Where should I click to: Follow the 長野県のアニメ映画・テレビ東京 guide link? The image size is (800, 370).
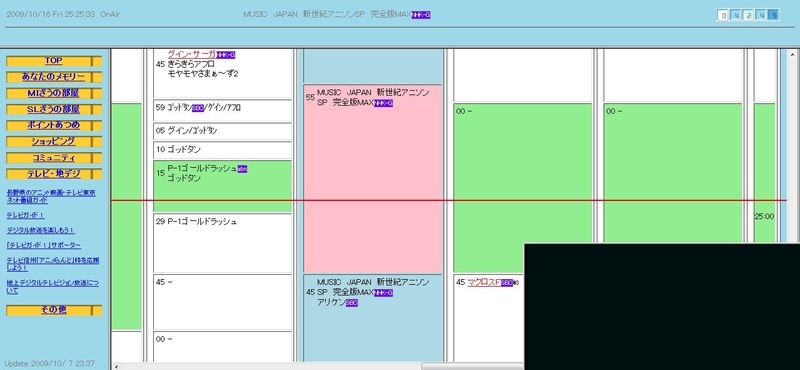click(51, 196)
